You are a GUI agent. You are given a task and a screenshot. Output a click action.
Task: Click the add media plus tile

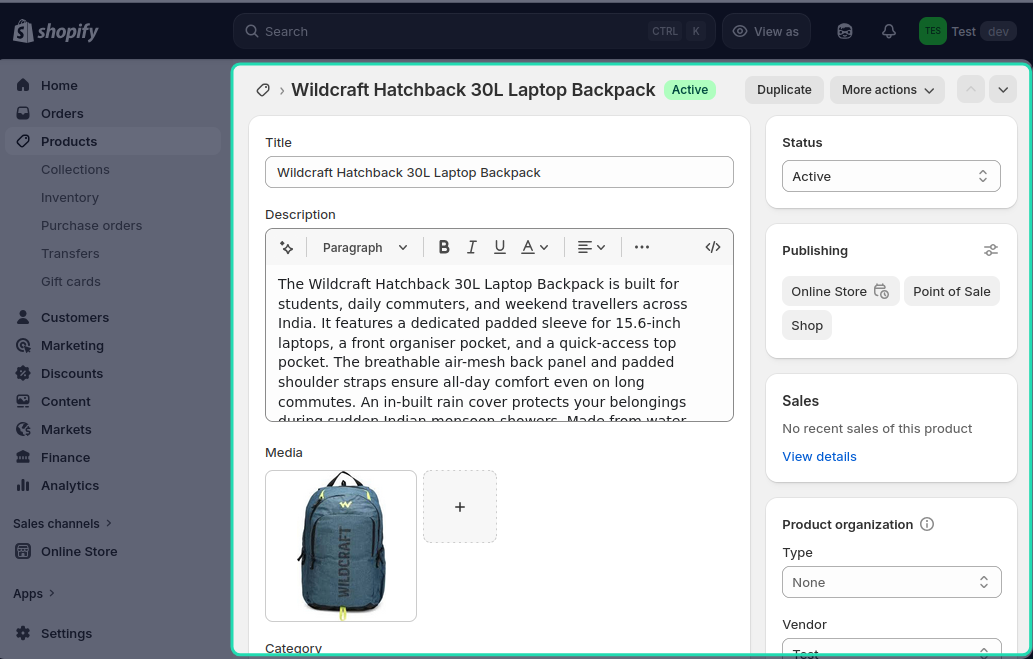tap(460, 507)
